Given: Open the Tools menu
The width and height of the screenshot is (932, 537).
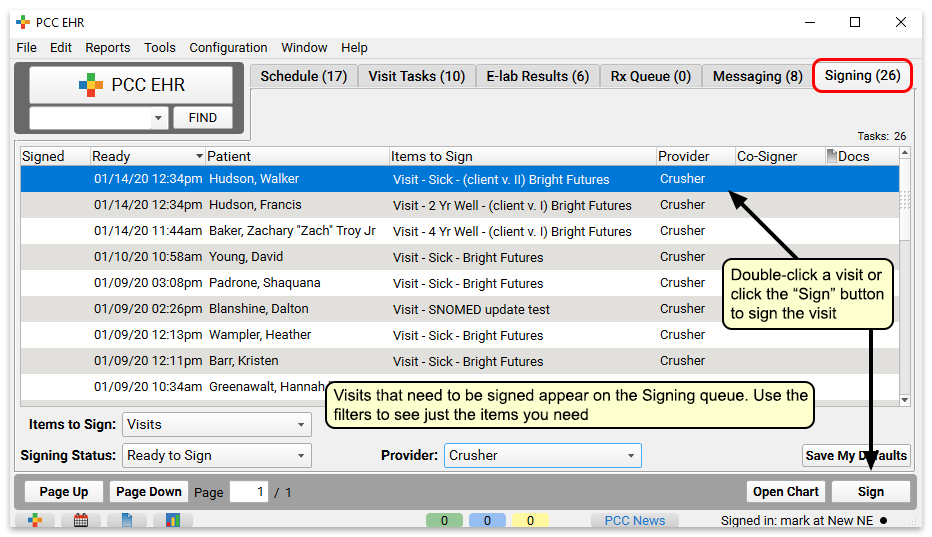Looking at the screenshot, I should [160, 48].
